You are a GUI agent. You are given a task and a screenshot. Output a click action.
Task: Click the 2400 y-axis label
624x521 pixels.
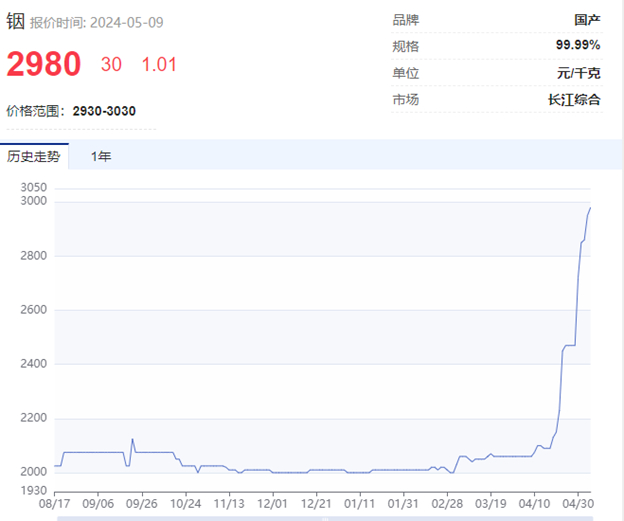33,363
